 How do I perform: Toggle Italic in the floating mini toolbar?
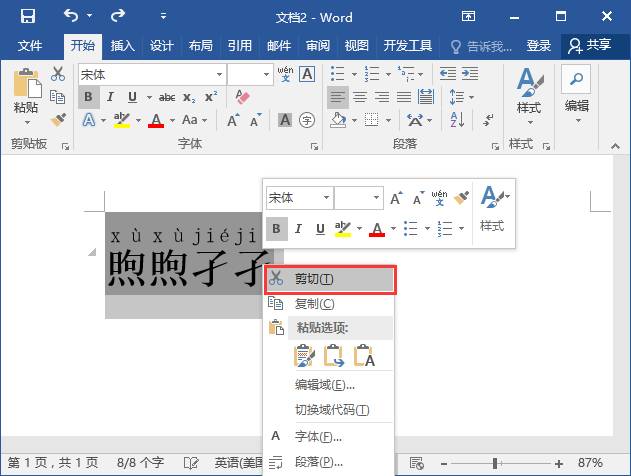click(x=298, y=229)
